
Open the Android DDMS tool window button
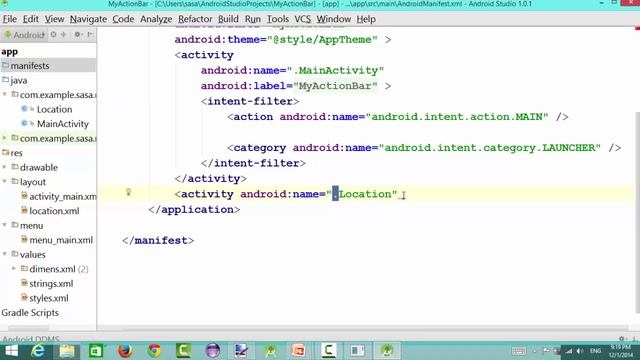(x=31, y=339)
